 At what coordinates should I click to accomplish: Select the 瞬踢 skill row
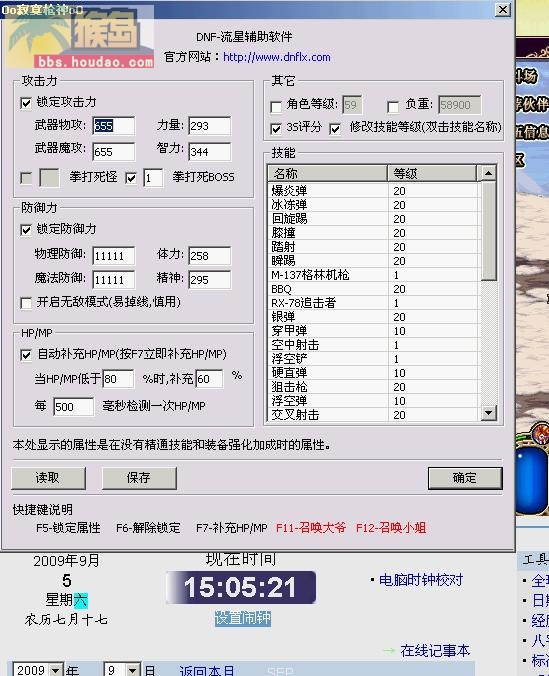pyautogui.click(x=373, y=261)
